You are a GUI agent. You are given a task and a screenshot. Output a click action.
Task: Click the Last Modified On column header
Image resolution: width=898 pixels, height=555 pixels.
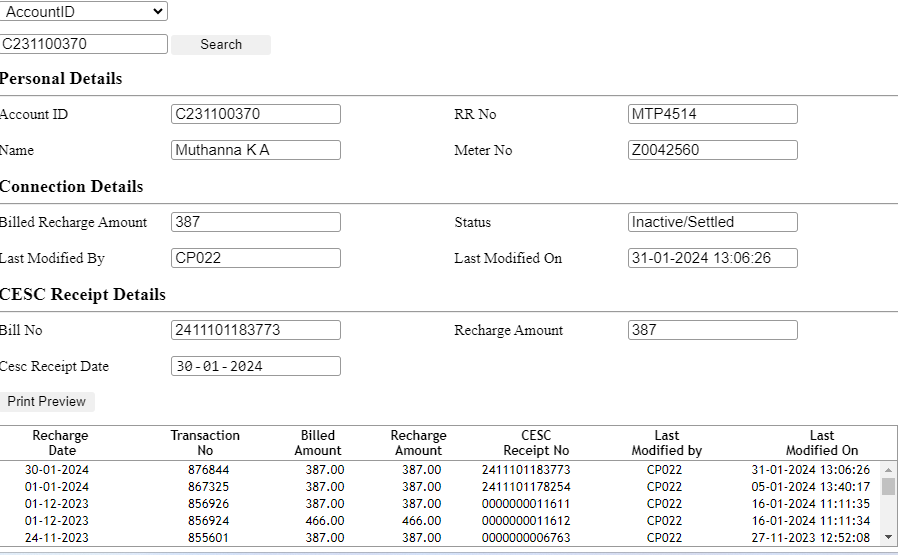[822, 443]
